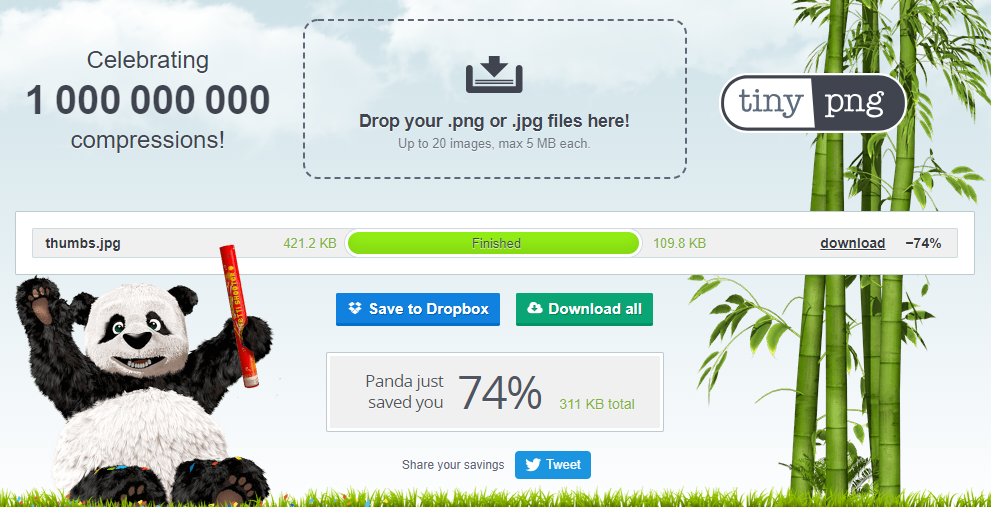
Task: Open the tinypng logo
Action: coord(813,102)
